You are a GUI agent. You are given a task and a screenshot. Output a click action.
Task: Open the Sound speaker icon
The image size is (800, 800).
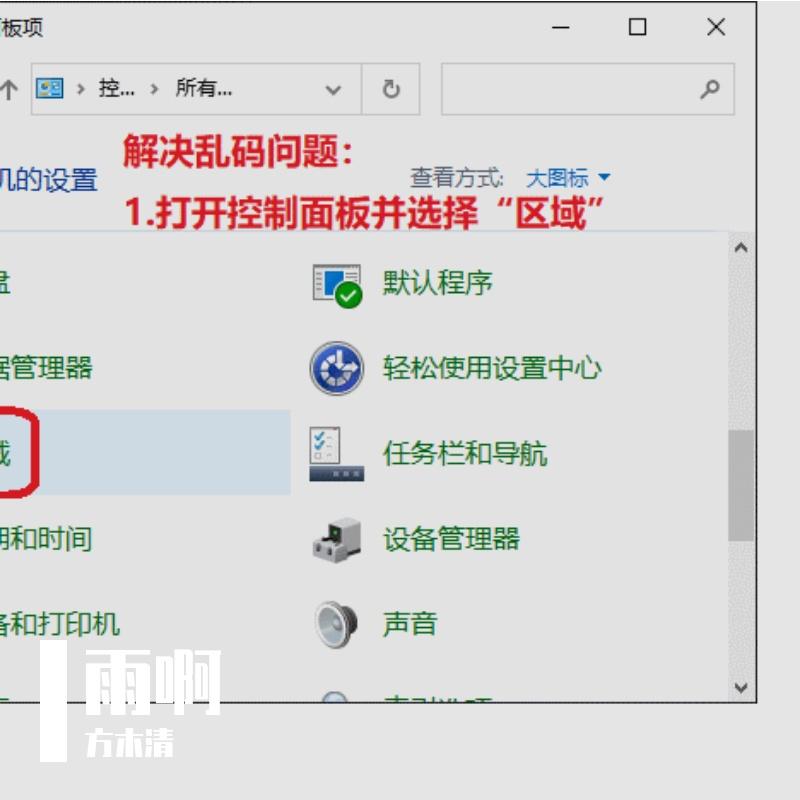click(336, 624)
